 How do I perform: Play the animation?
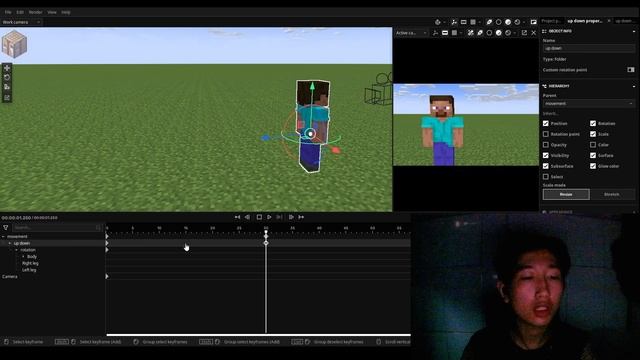coord(269,217)
